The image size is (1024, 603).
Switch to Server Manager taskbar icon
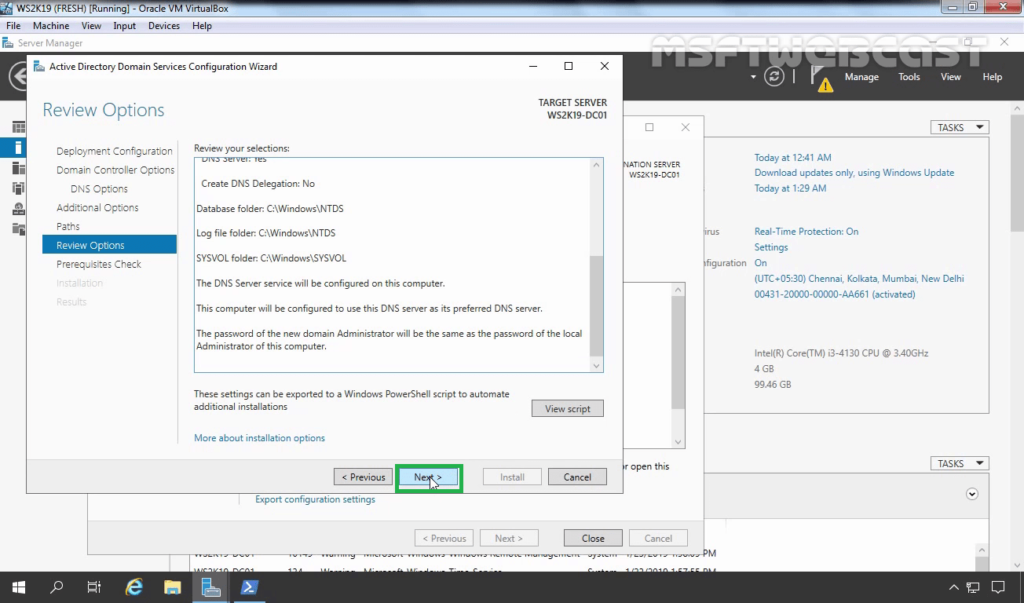211,587
